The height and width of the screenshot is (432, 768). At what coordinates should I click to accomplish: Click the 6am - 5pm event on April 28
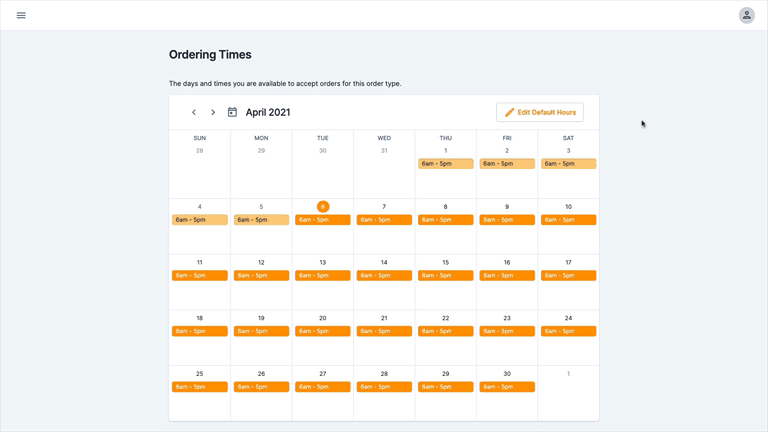[384, 387]
